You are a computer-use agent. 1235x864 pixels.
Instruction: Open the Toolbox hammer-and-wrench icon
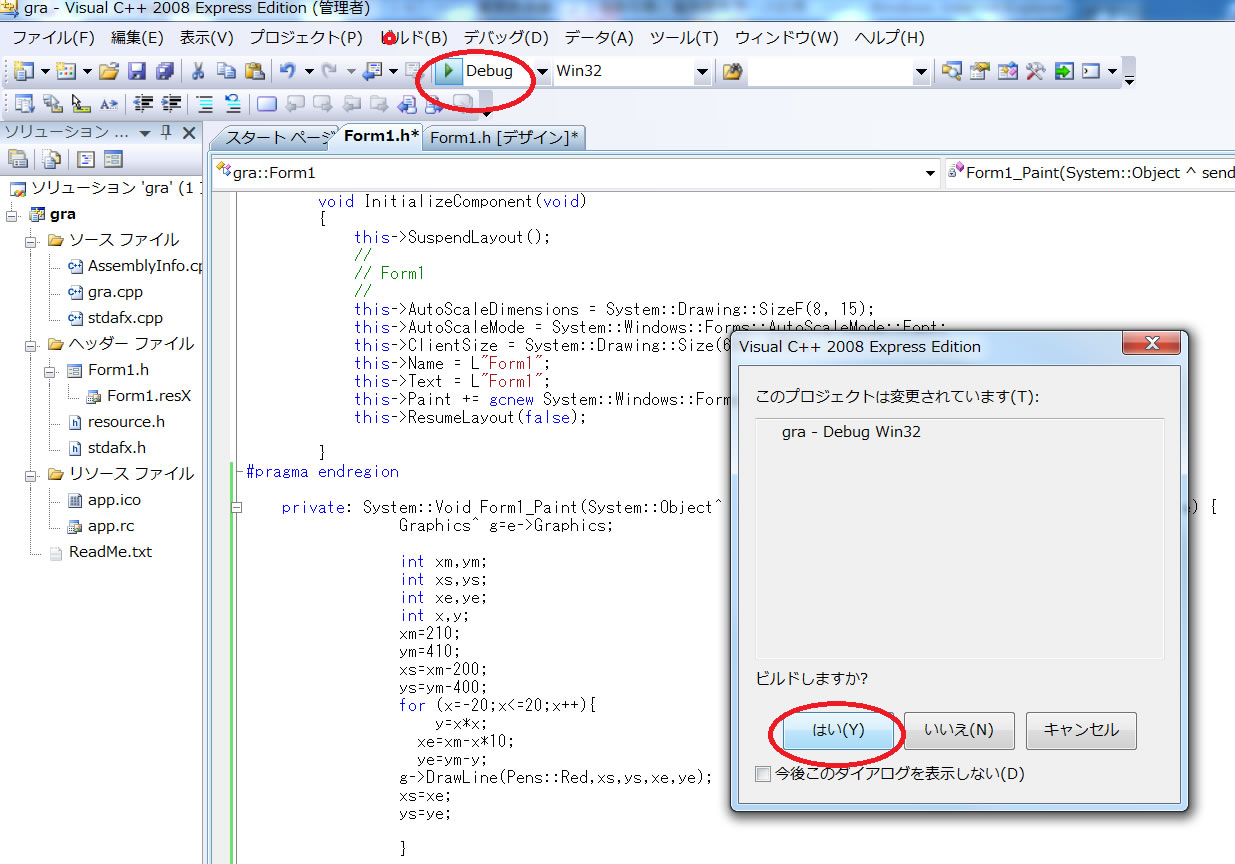coord(1035,71)
